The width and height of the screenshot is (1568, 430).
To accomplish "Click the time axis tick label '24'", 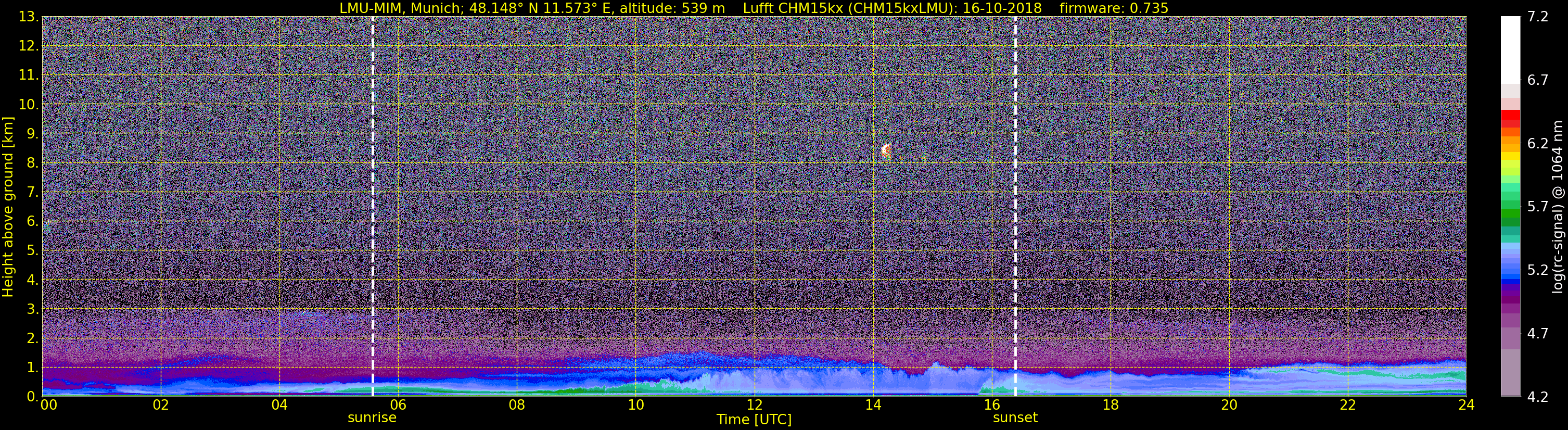I will 1467,405.
